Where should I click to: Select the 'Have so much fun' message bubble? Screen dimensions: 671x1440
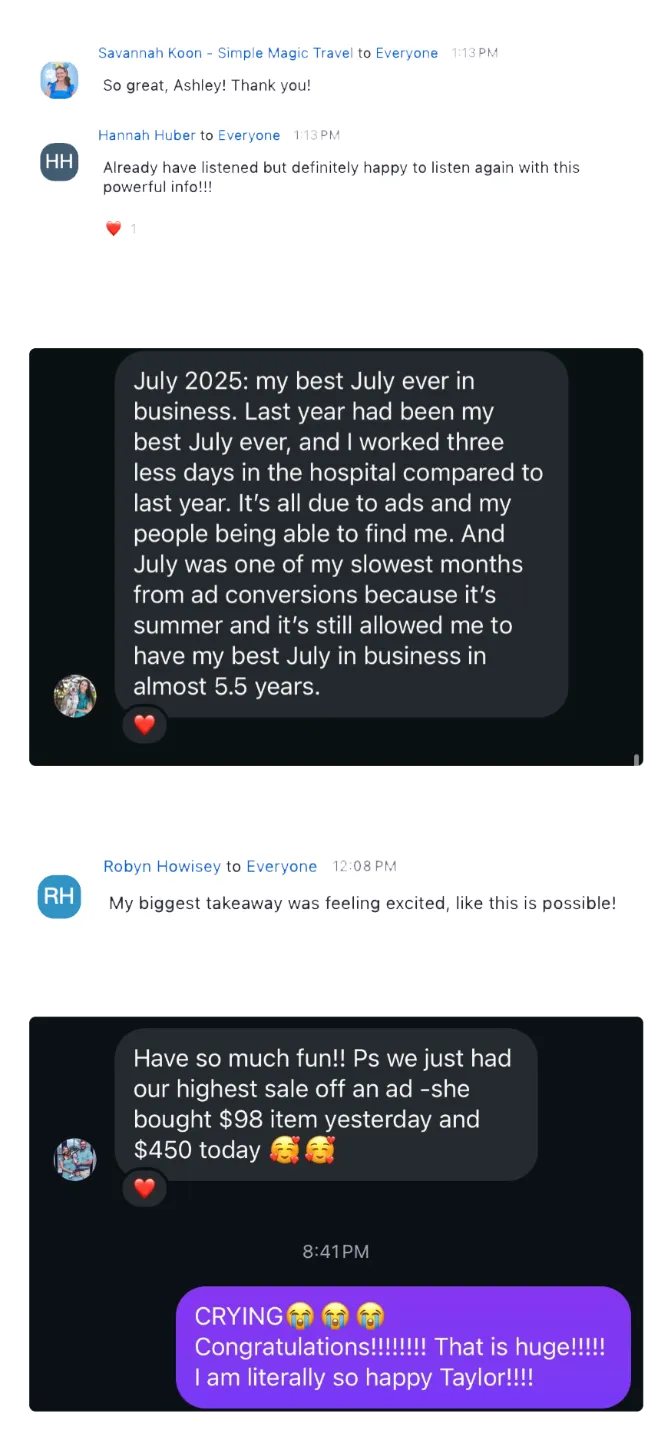coord(325,1104)
